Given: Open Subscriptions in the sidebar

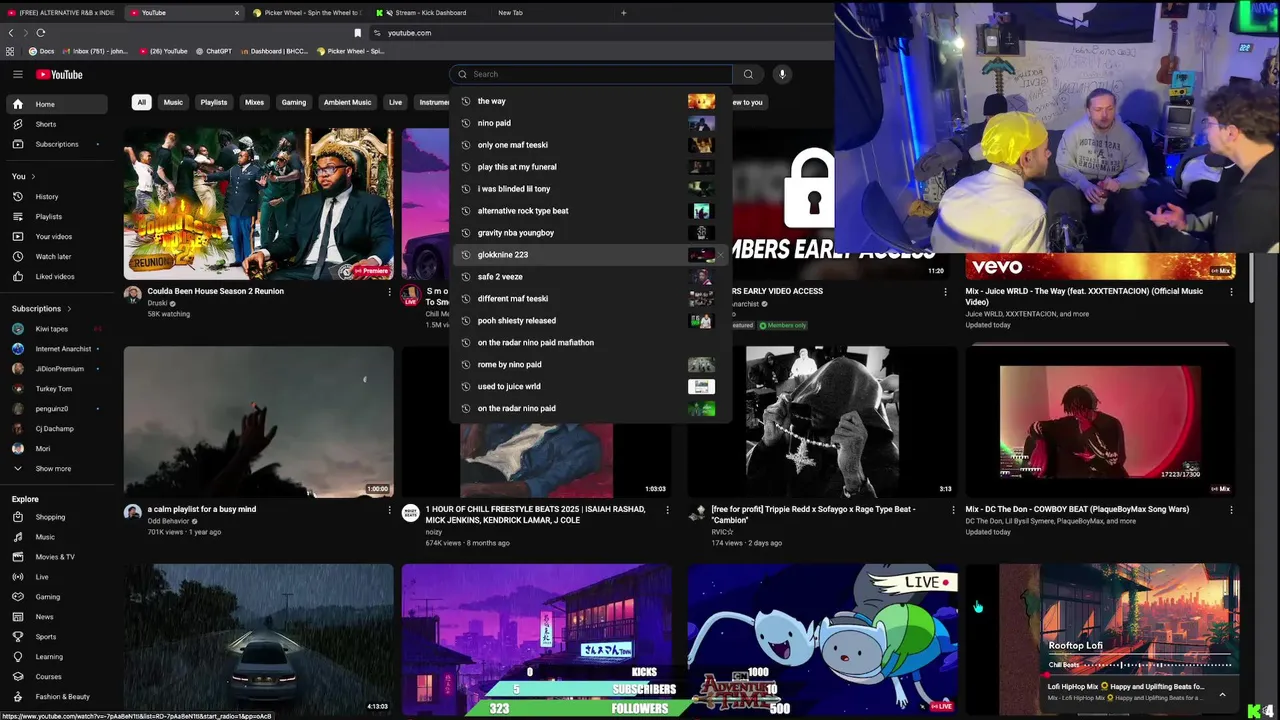Looking at the screenshot, I should (x=56, y=144).
